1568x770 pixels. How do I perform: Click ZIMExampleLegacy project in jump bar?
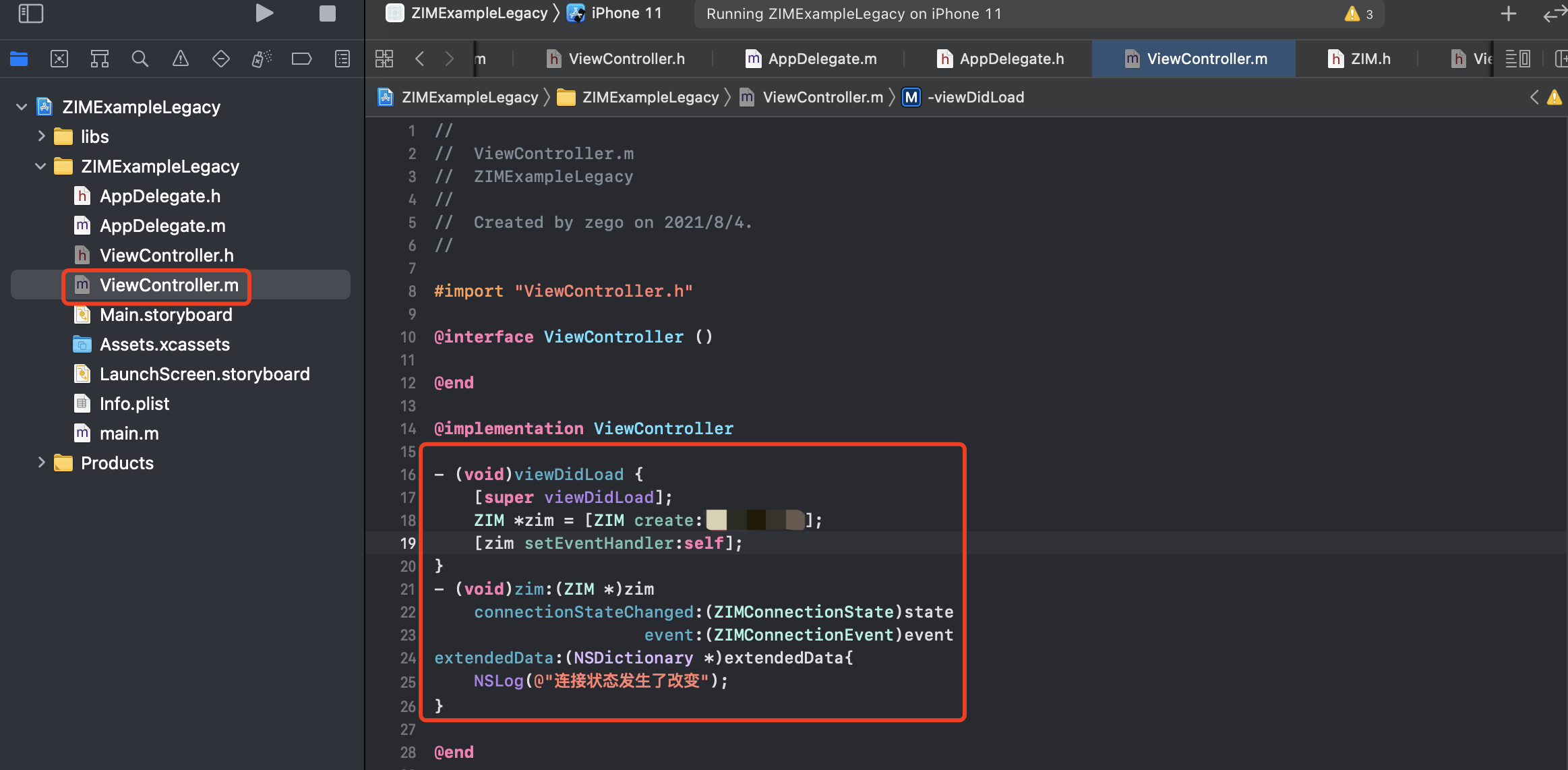(x=458, y=97)
